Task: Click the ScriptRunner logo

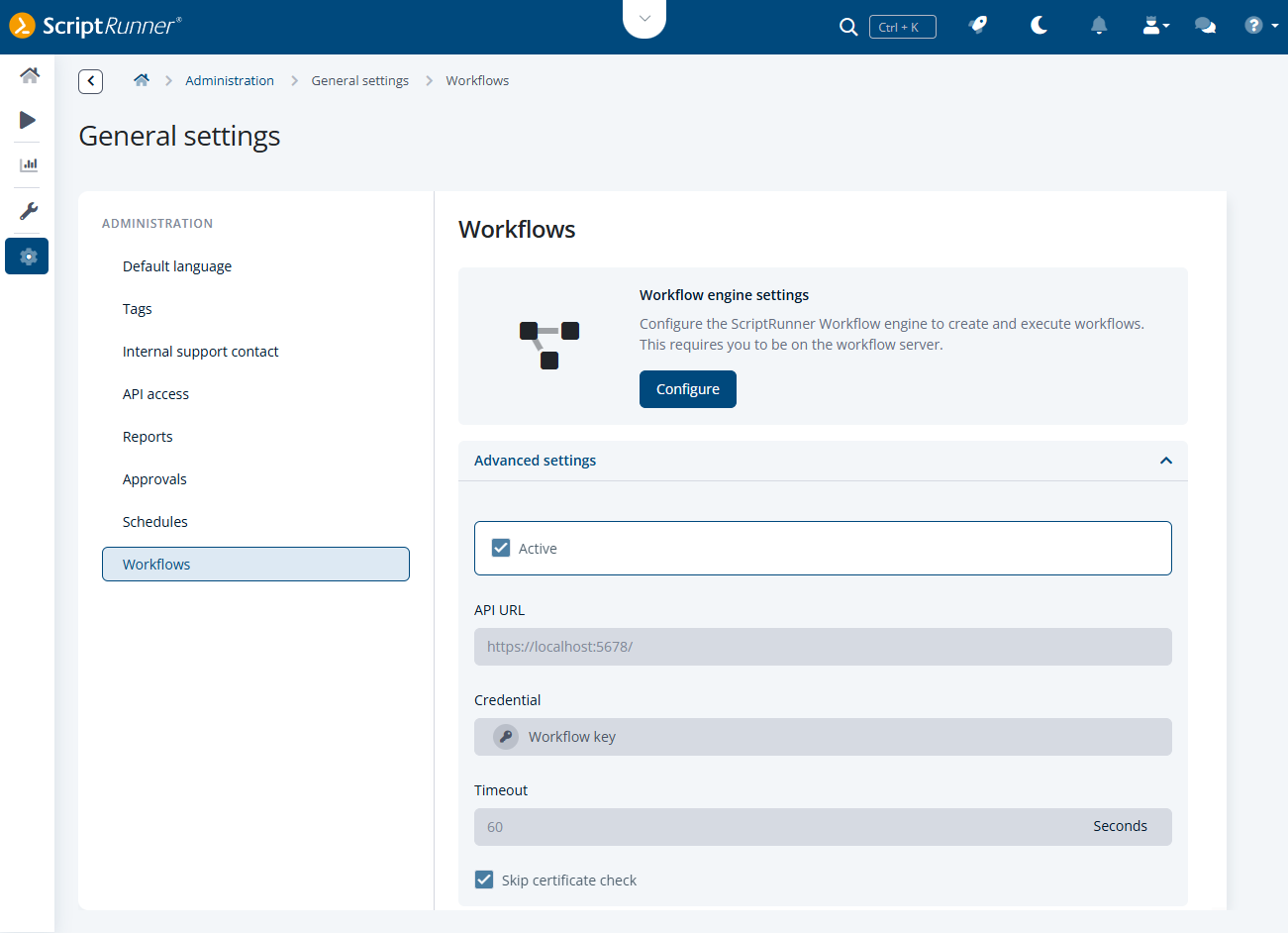Action: point(96,26)
